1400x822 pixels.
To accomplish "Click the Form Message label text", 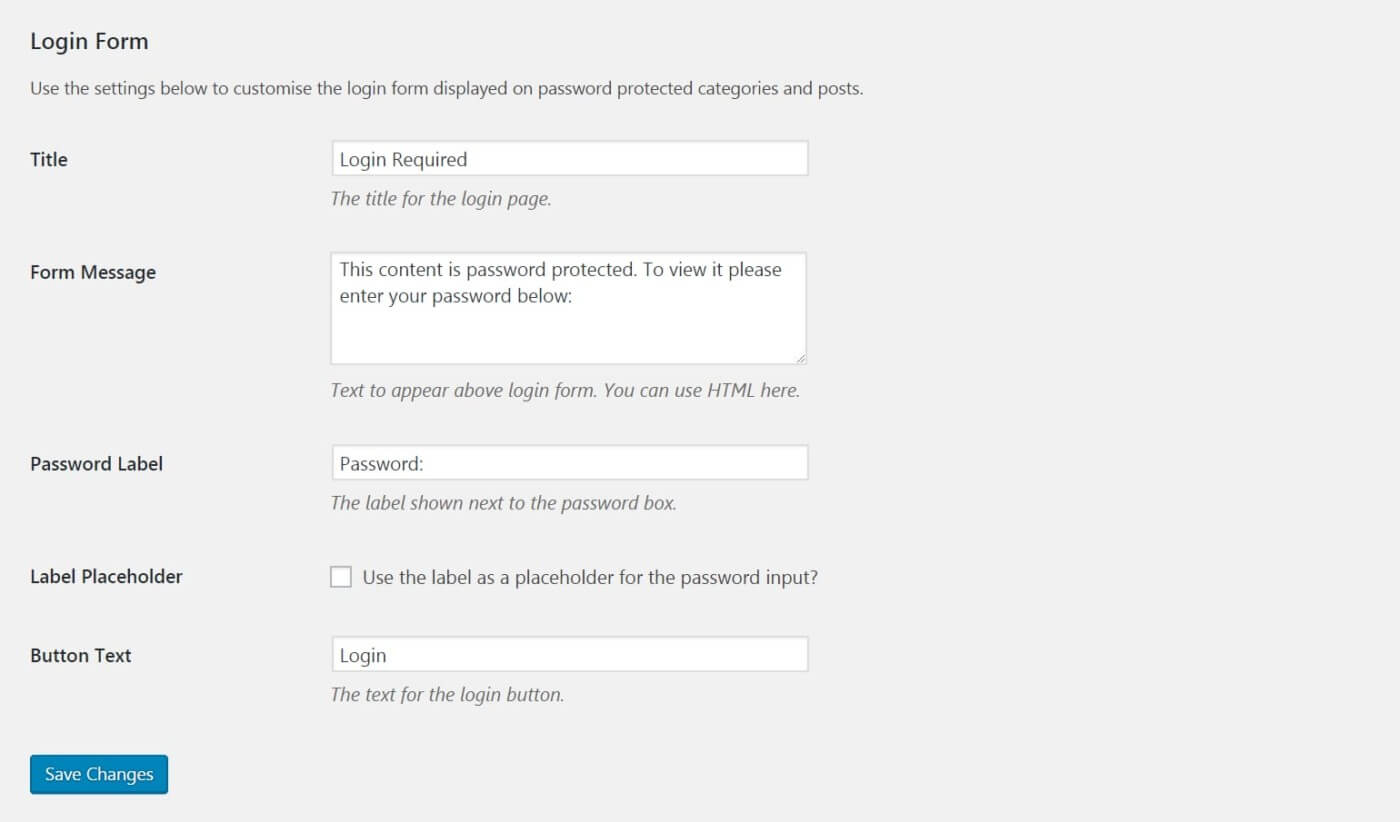I will [x=93, y=272].
